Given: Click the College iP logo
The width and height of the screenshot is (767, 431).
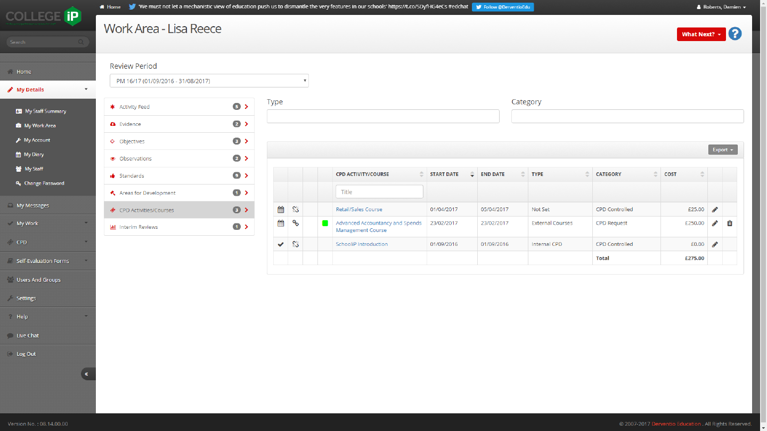Looking at the screenshot, I should (44, 16).
